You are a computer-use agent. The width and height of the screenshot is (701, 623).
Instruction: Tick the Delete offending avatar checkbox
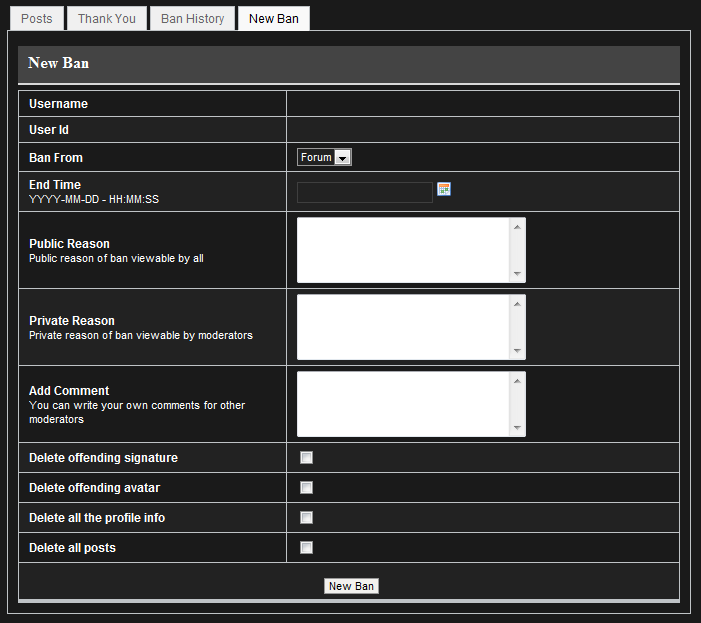pos(306,487)
